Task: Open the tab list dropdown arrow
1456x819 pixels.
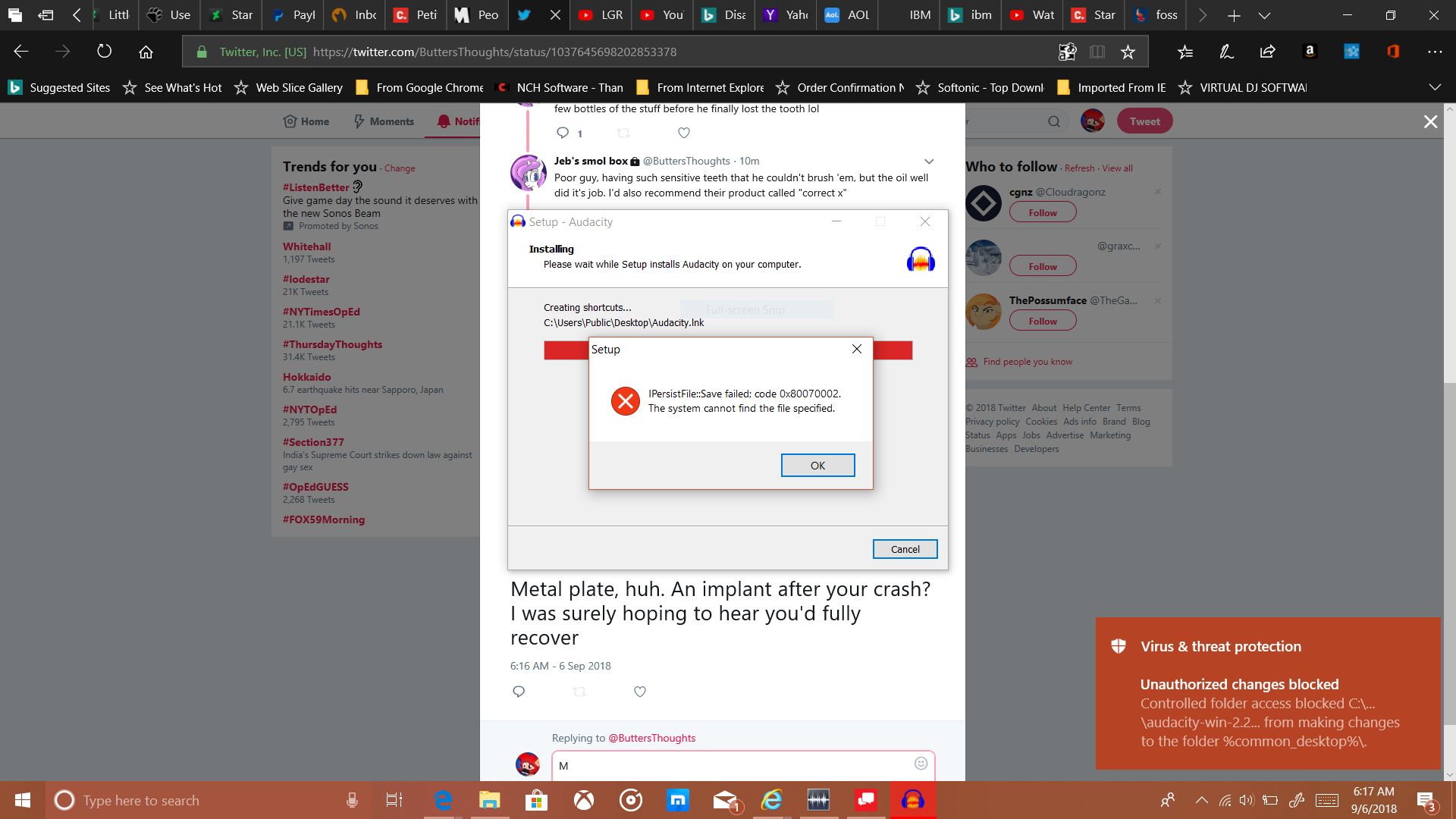Action: [x=1264, y=15]
